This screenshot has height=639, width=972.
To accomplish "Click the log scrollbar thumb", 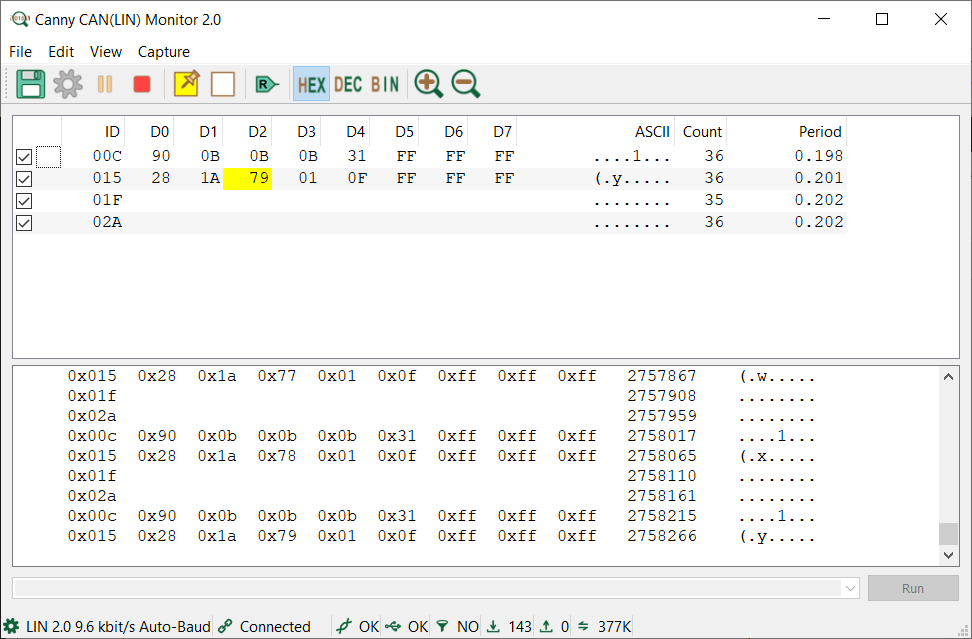I will point(948,534).
